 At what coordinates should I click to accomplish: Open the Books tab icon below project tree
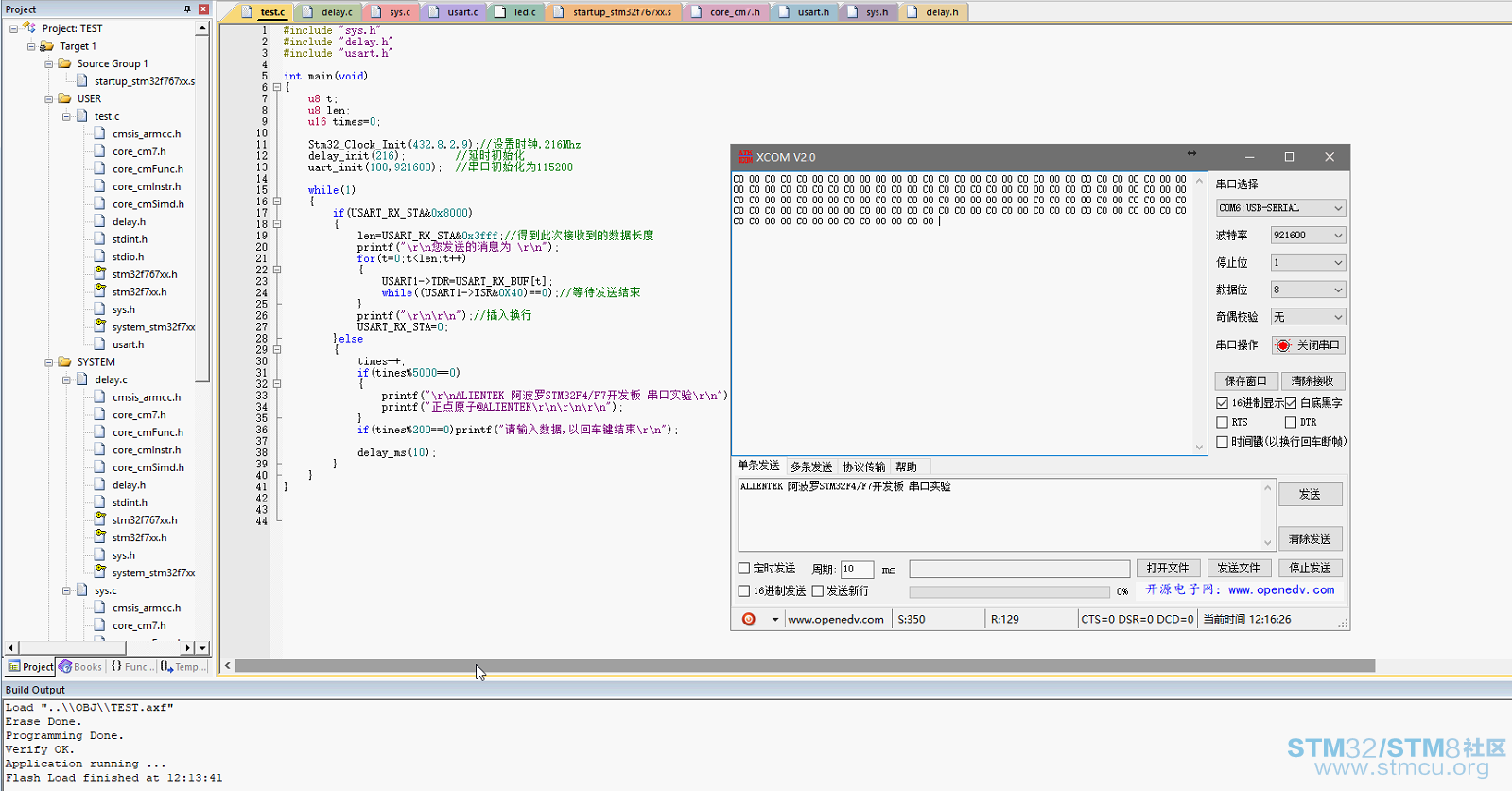click(x=65, y=666)
